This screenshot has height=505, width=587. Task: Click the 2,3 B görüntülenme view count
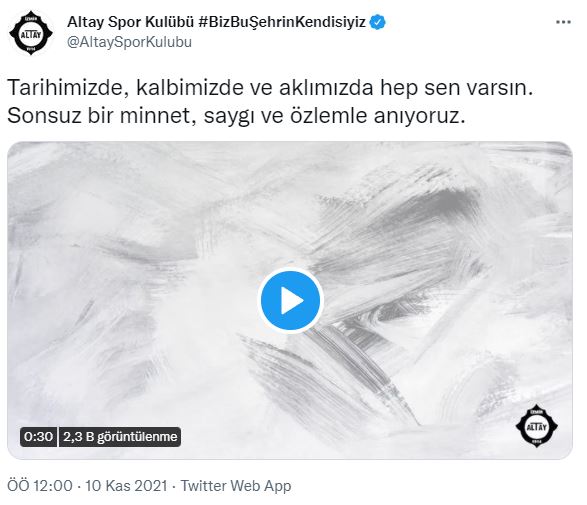point(120,436)
